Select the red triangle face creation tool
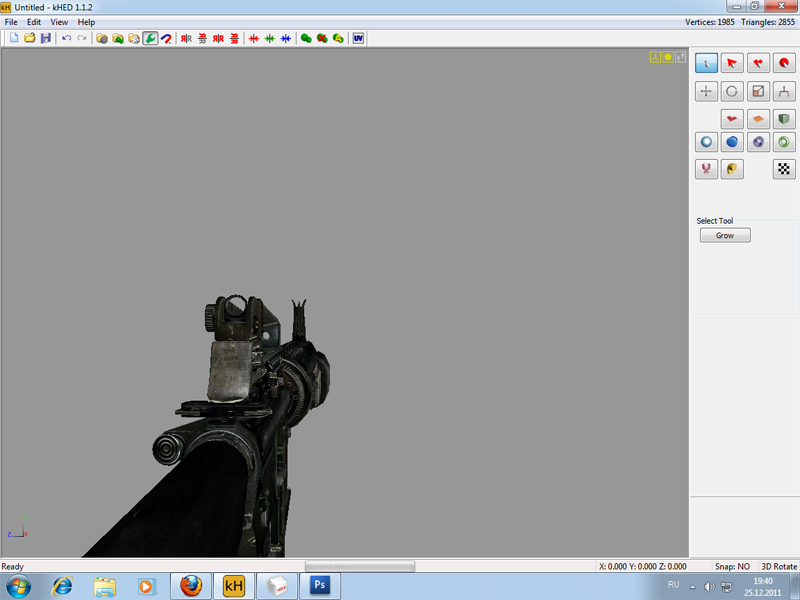This screenshot has height=600, width=800. click(x=732, y=119)
